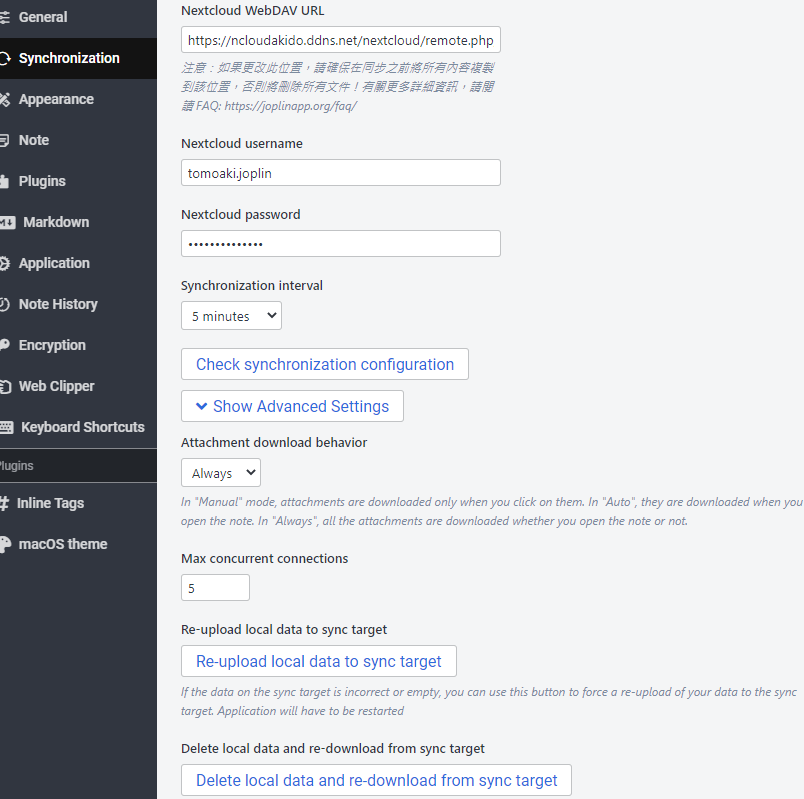Screen dimensions: 804x799
Task: Open the Note History settings
Action: (57, 304)
